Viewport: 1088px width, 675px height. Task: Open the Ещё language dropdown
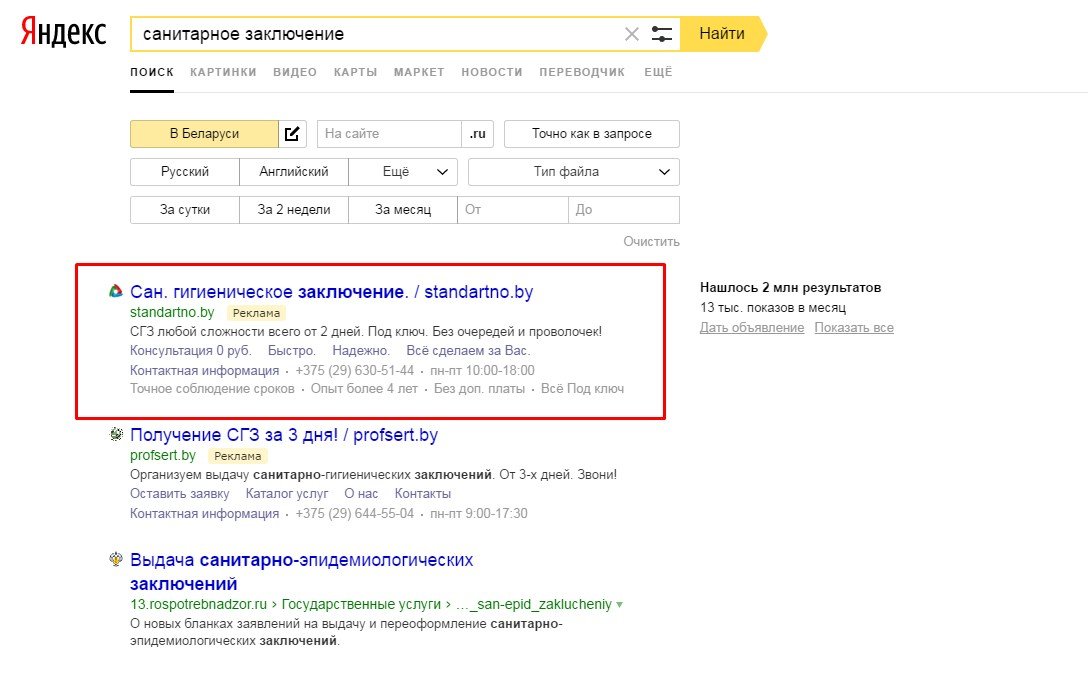click(403, 172)
